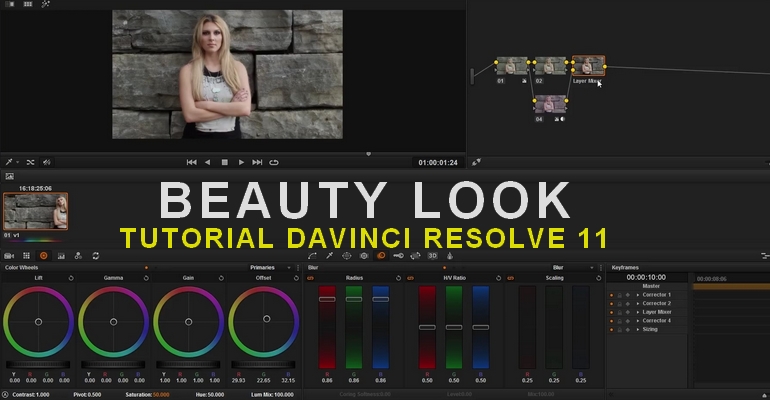Click the node editor tool icon
The image size is (770, 400).
pyautogui.click(x=476, y=162)
